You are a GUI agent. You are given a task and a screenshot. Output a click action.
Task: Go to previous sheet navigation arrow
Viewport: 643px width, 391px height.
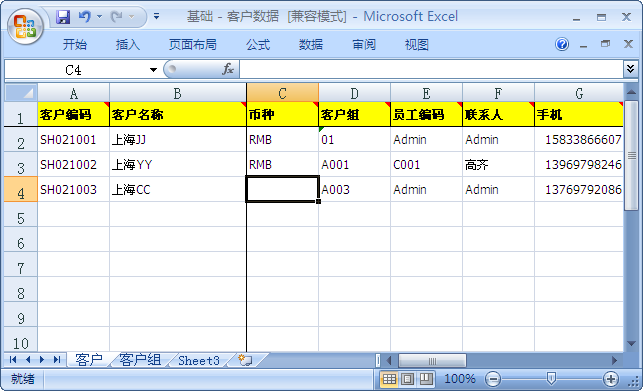27,360
